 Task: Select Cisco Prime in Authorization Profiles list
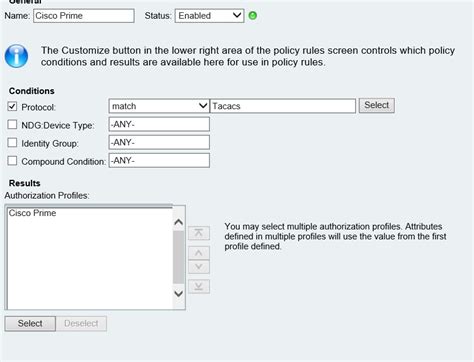point(32,213)
